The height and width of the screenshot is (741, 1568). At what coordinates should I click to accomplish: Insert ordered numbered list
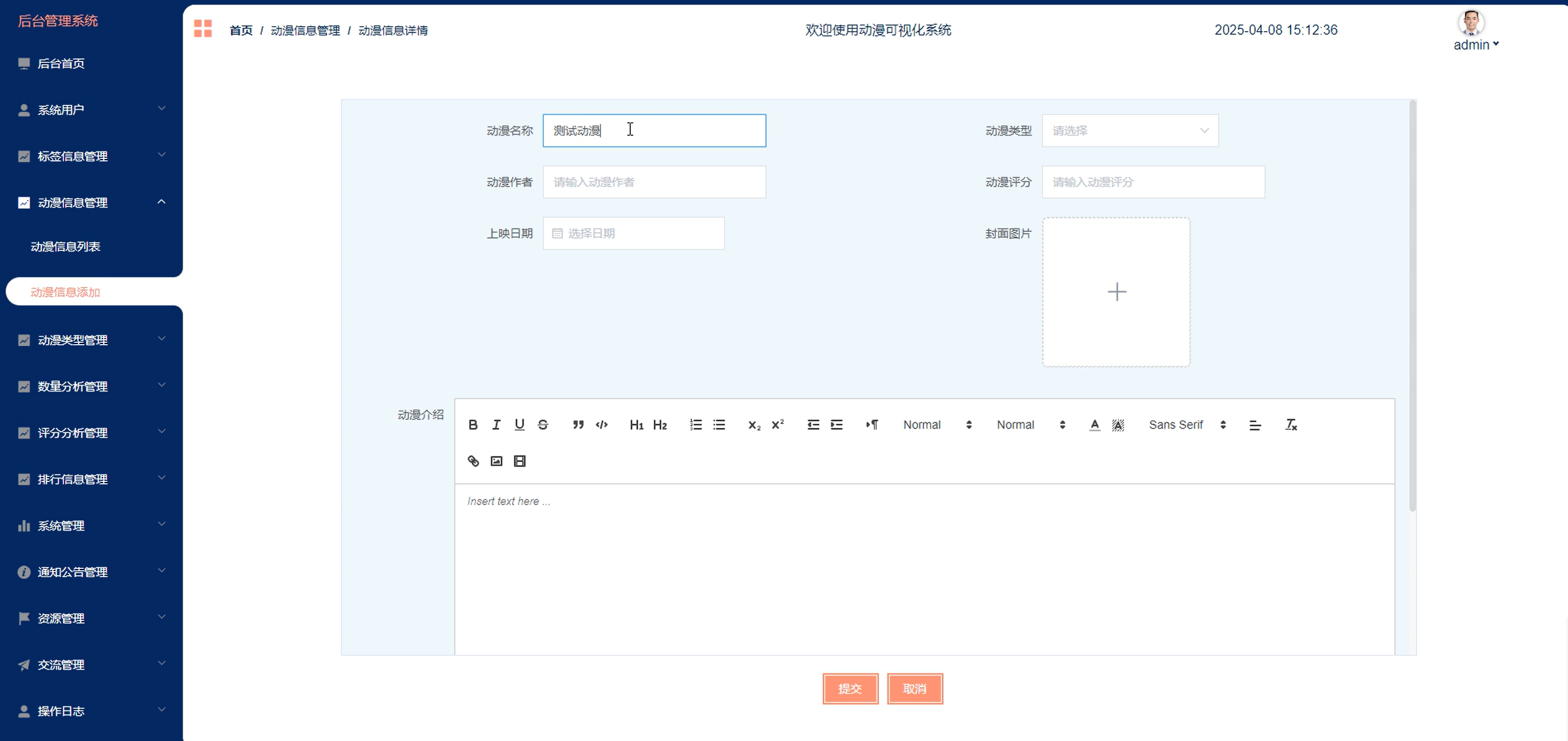pos(695,425)
